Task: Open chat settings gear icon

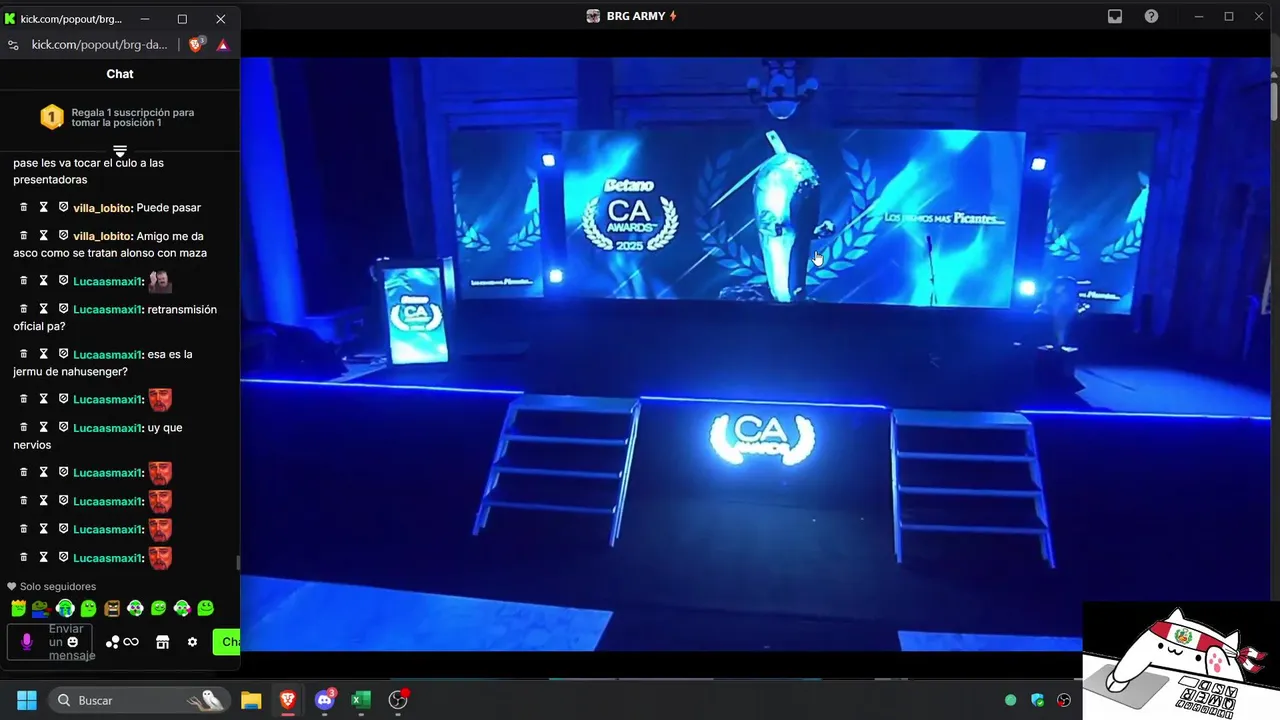Action: tap(192, 642)
